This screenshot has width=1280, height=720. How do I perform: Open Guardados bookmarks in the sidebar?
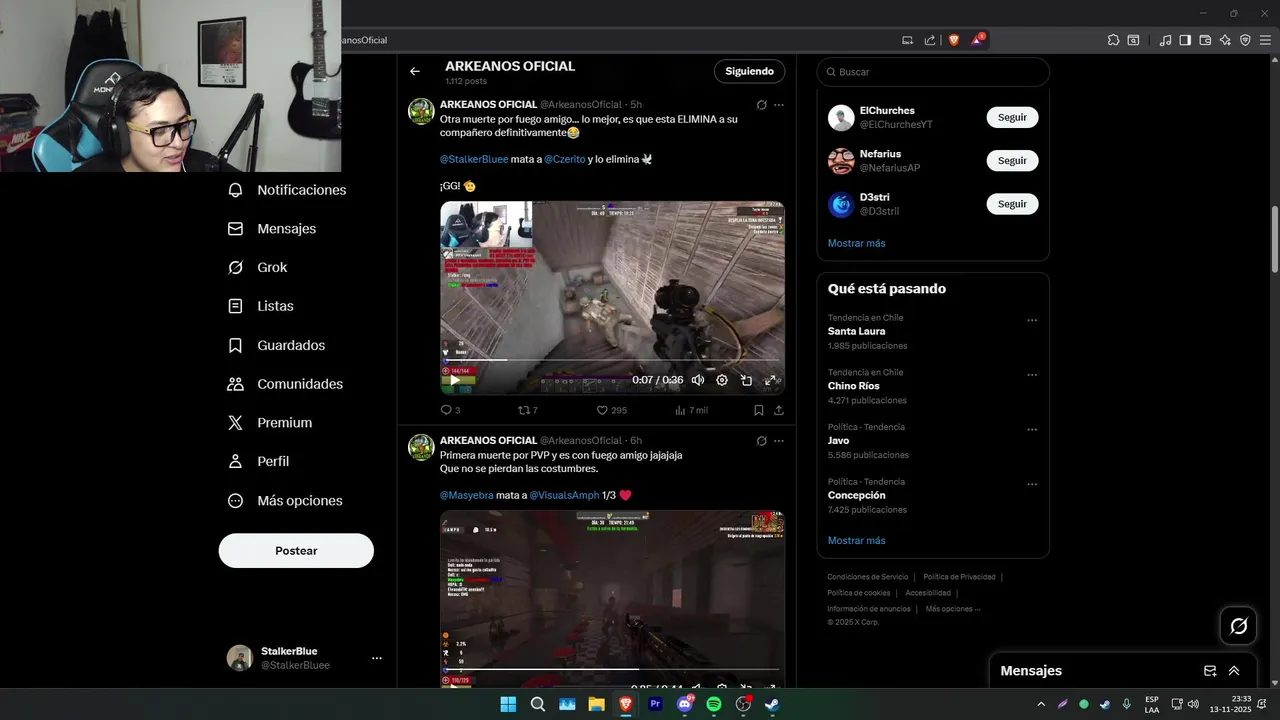coord(276,345)
